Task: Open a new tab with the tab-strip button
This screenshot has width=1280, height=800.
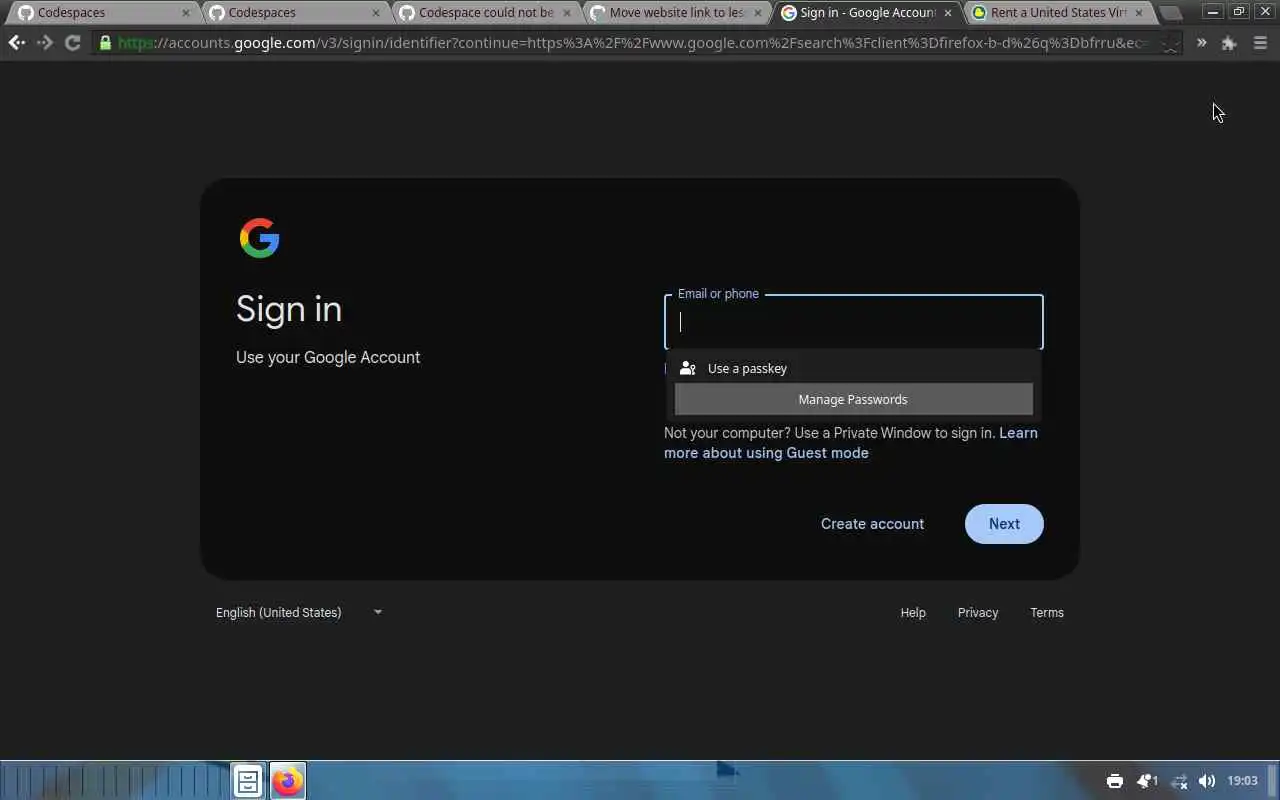Action: [x=1170, y=14]
